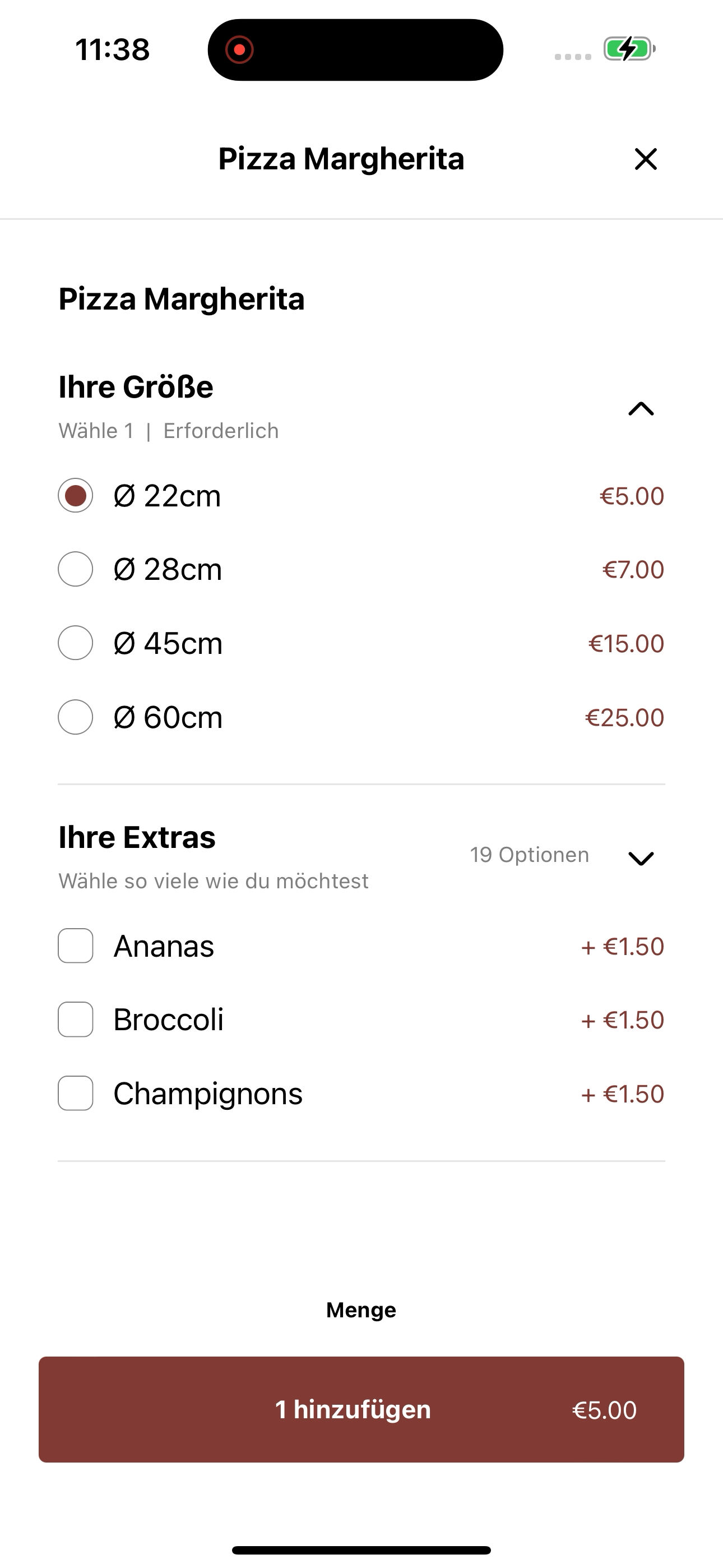The height and width of the screenshot is (1568, 723).
Task: Tap the red screen recording indicator
Action: 239,50
